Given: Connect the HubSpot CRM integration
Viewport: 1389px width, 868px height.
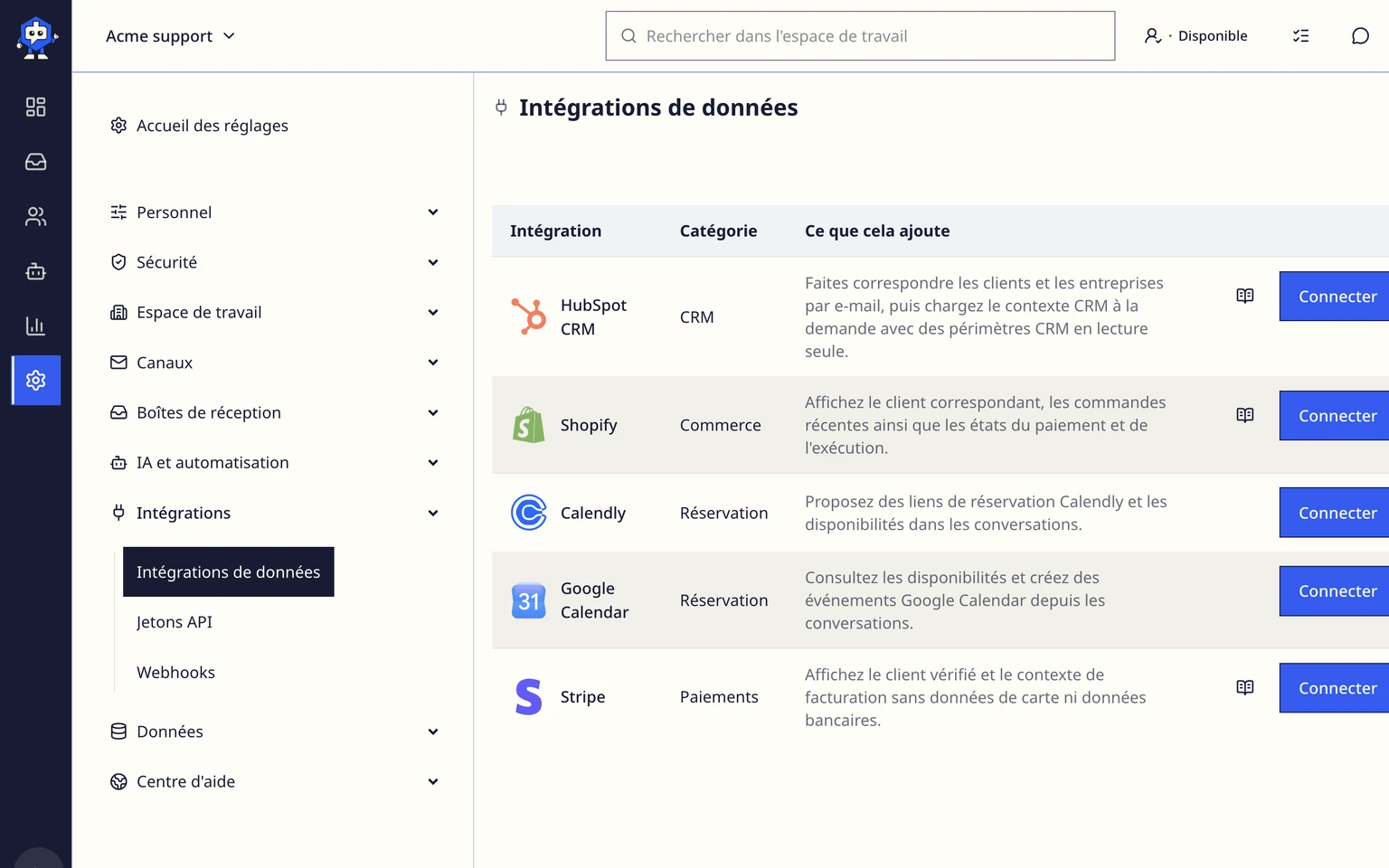Looking at the screenshot, I should [1335, 297].
